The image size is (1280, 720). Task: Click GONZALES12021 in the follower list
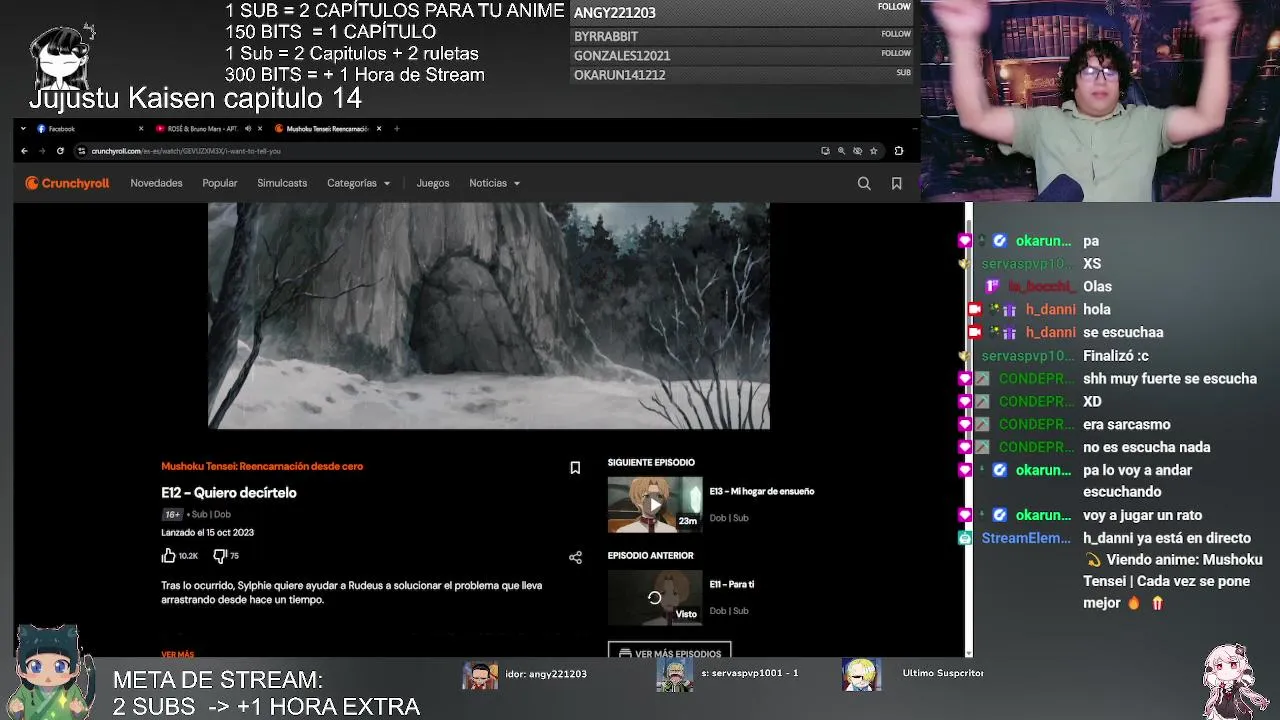pyautogui.click(x=622, y=56)
